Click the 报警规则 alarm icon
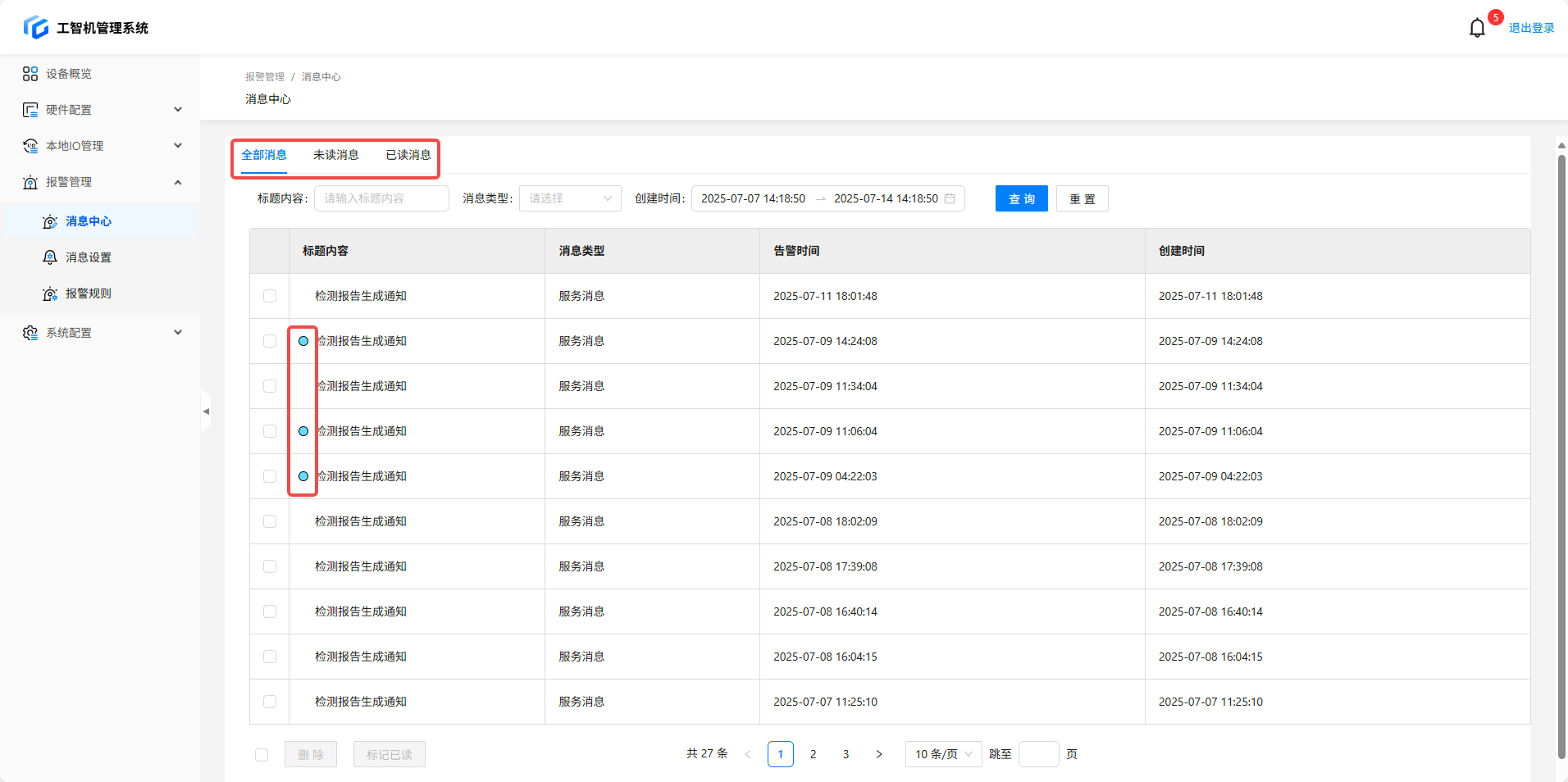 click(50, 293)
